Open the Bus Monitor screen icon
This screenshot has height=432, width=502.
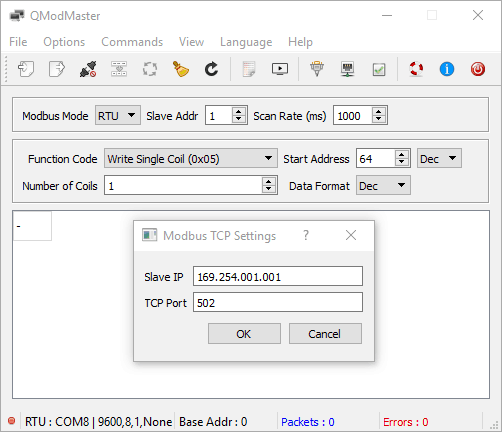[x=280, y=69]
